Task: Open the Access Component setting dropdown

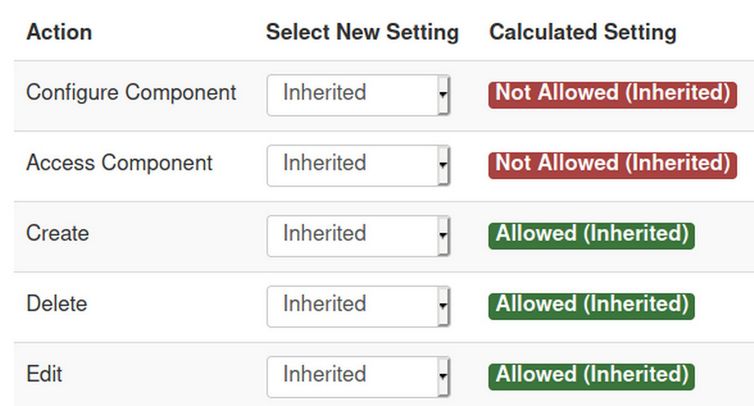Action: [350, 164]
